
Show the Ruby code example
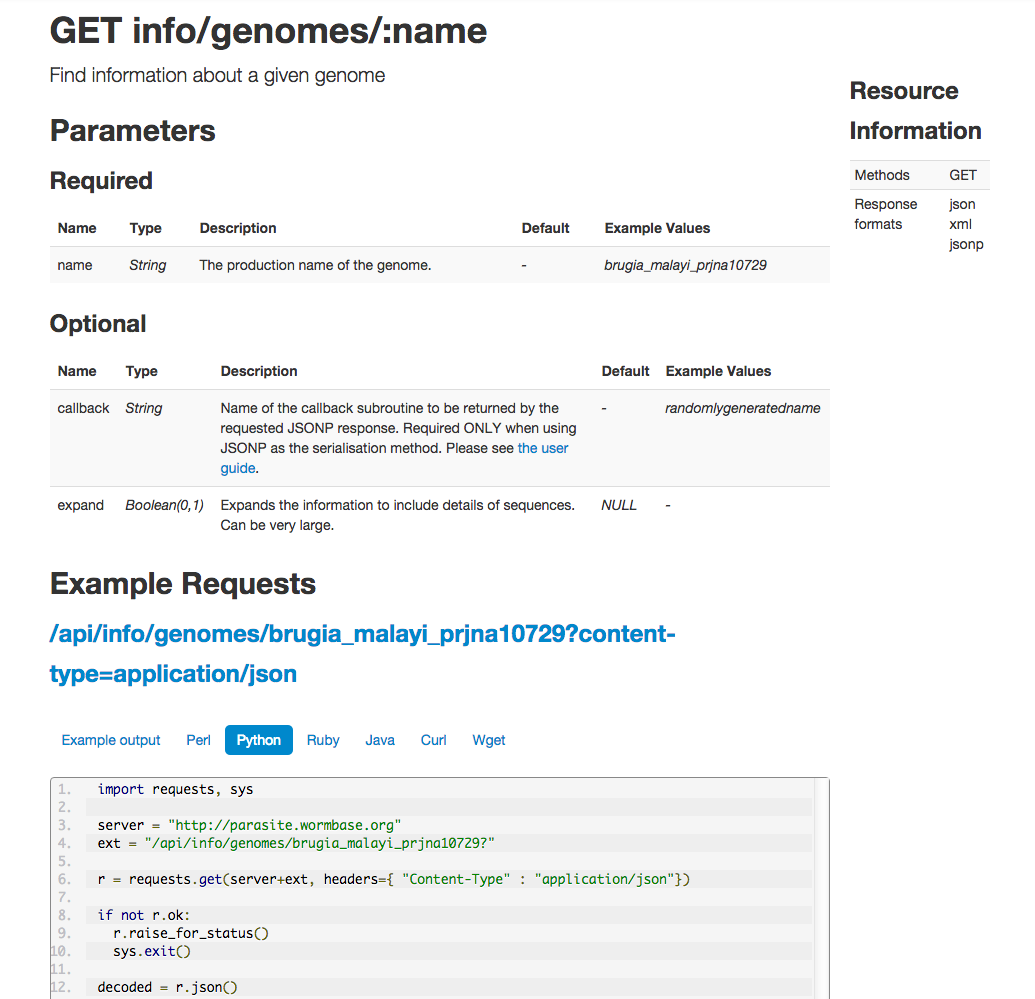(323, 740)
